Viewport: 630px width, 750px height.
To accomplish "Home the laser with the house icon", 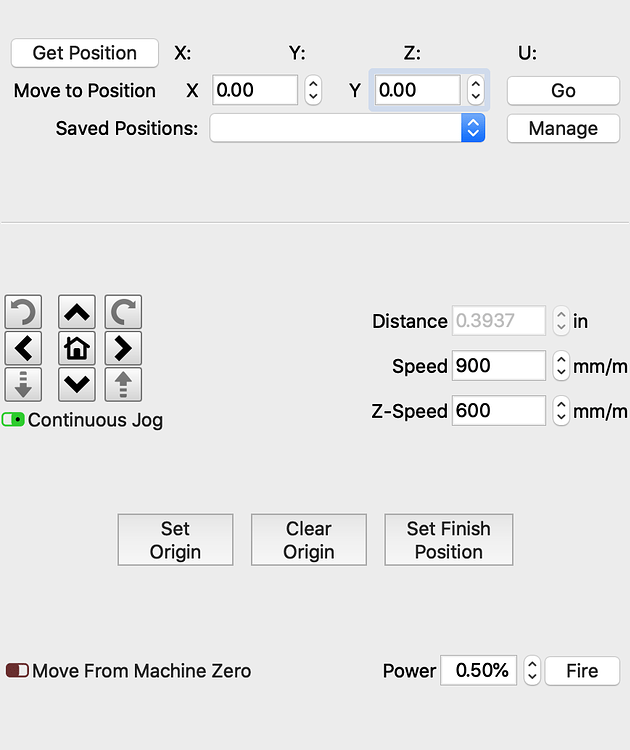I will (77, 348).
